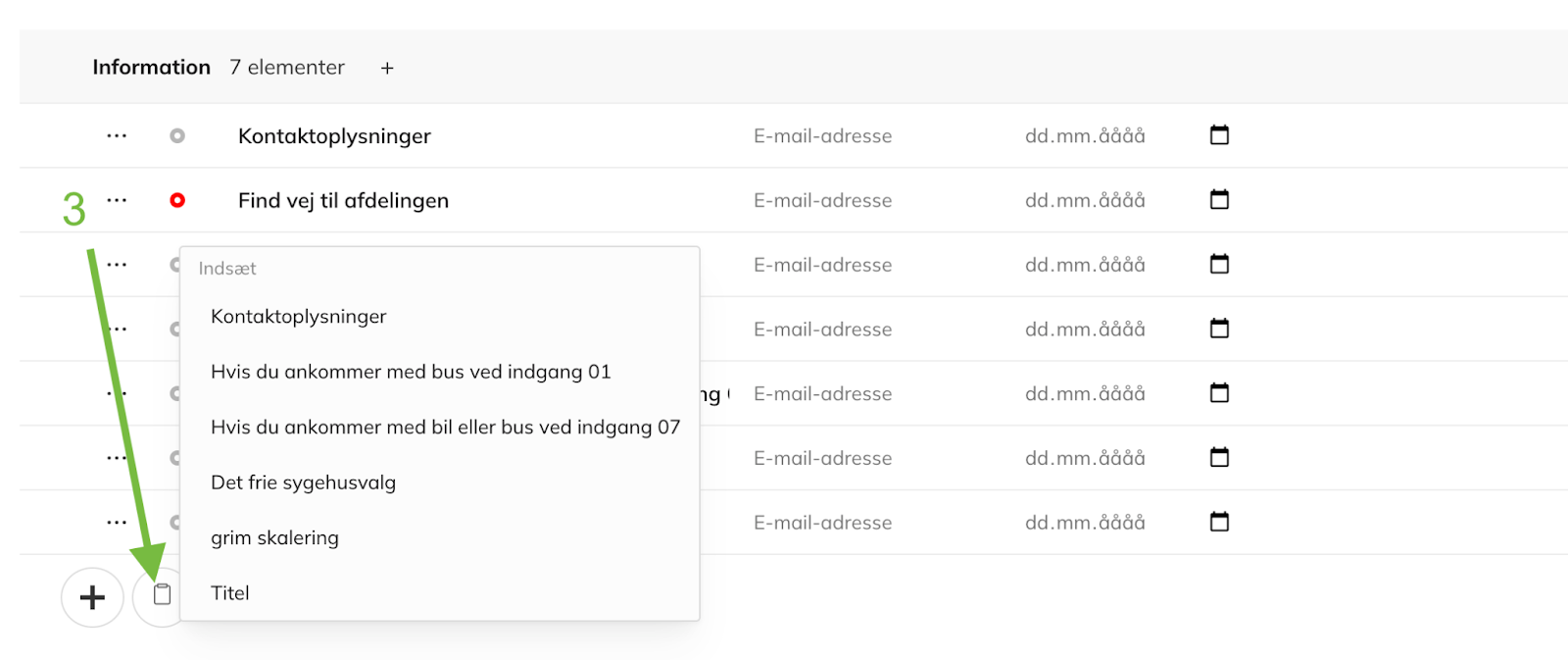1568x660 pixels.
Task: Click the large round plus add button
Action: [x=92, y=596]
